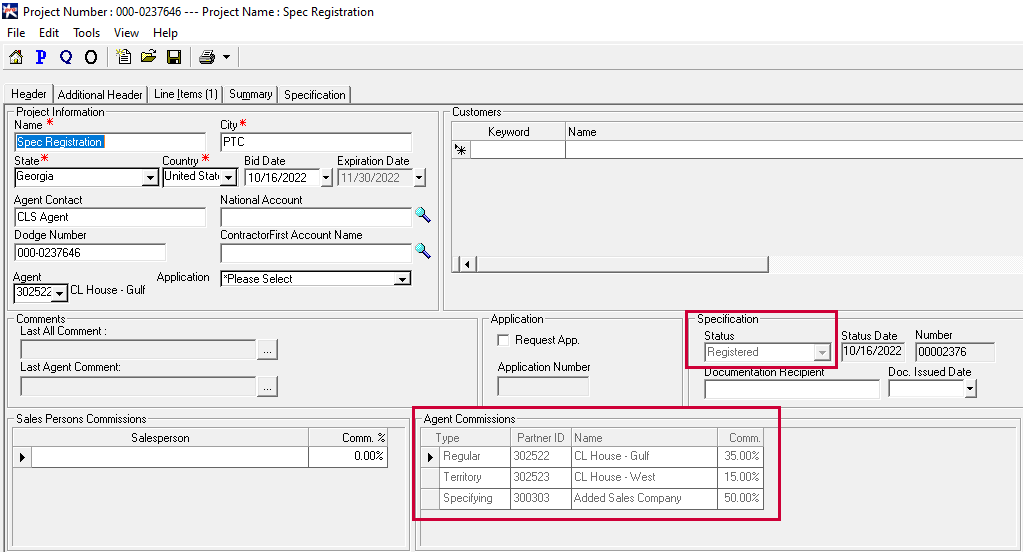
Task: Open the Application Please Select dropdown
Action: tap(402, 280)
